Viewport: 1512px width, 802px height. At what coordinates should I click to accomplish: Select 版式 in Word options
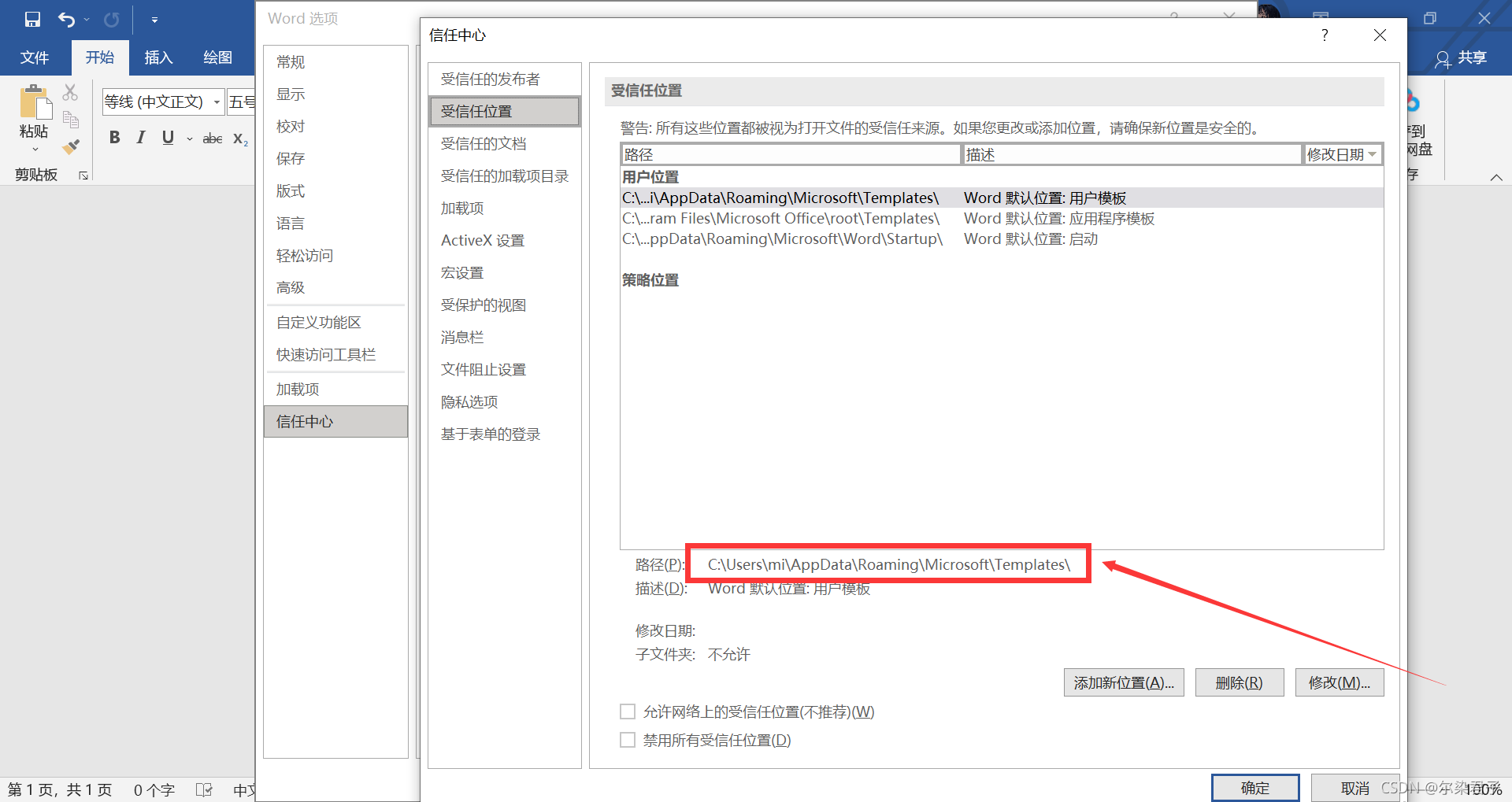point(335,191)
